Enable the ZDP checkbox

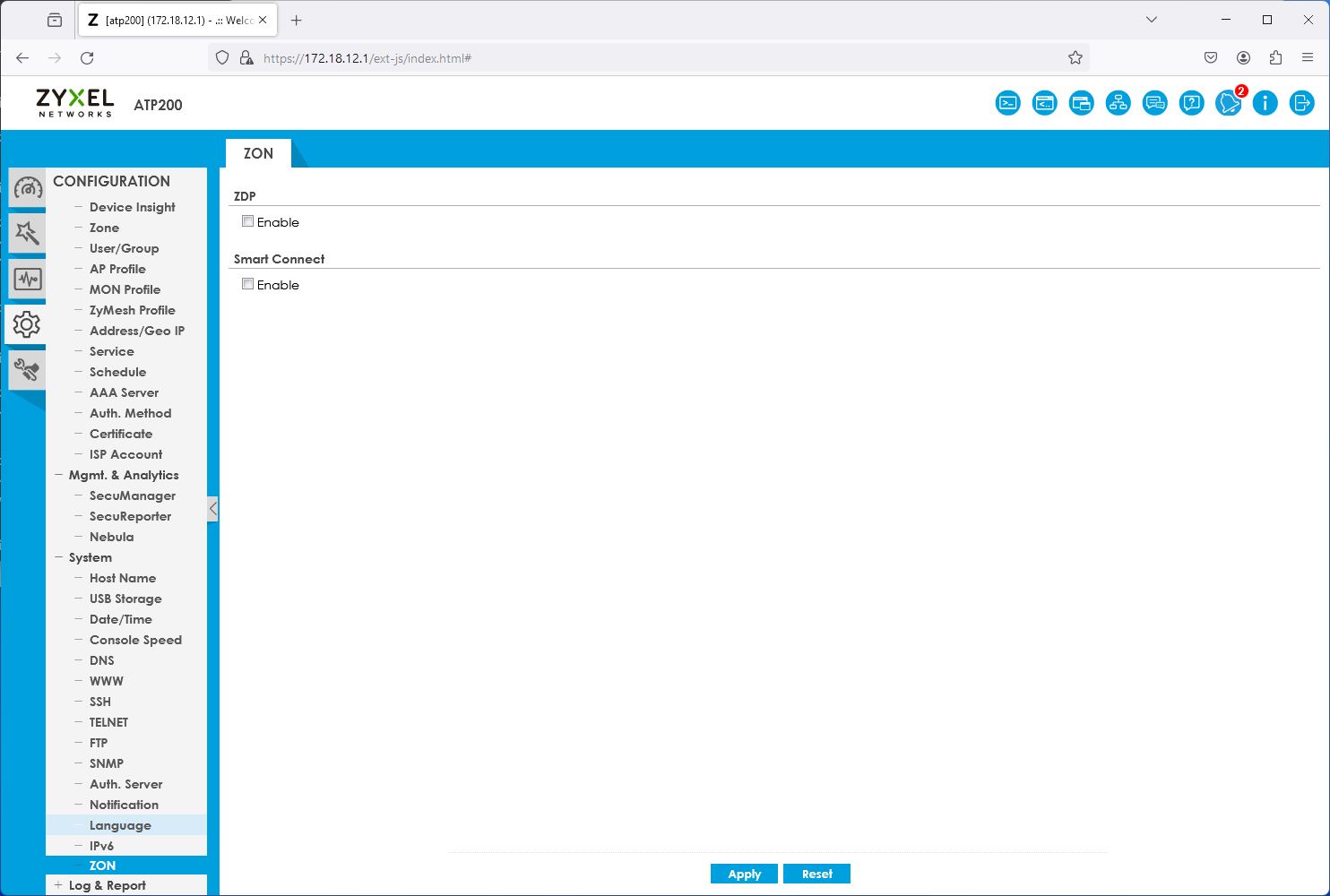click(248, 221)
